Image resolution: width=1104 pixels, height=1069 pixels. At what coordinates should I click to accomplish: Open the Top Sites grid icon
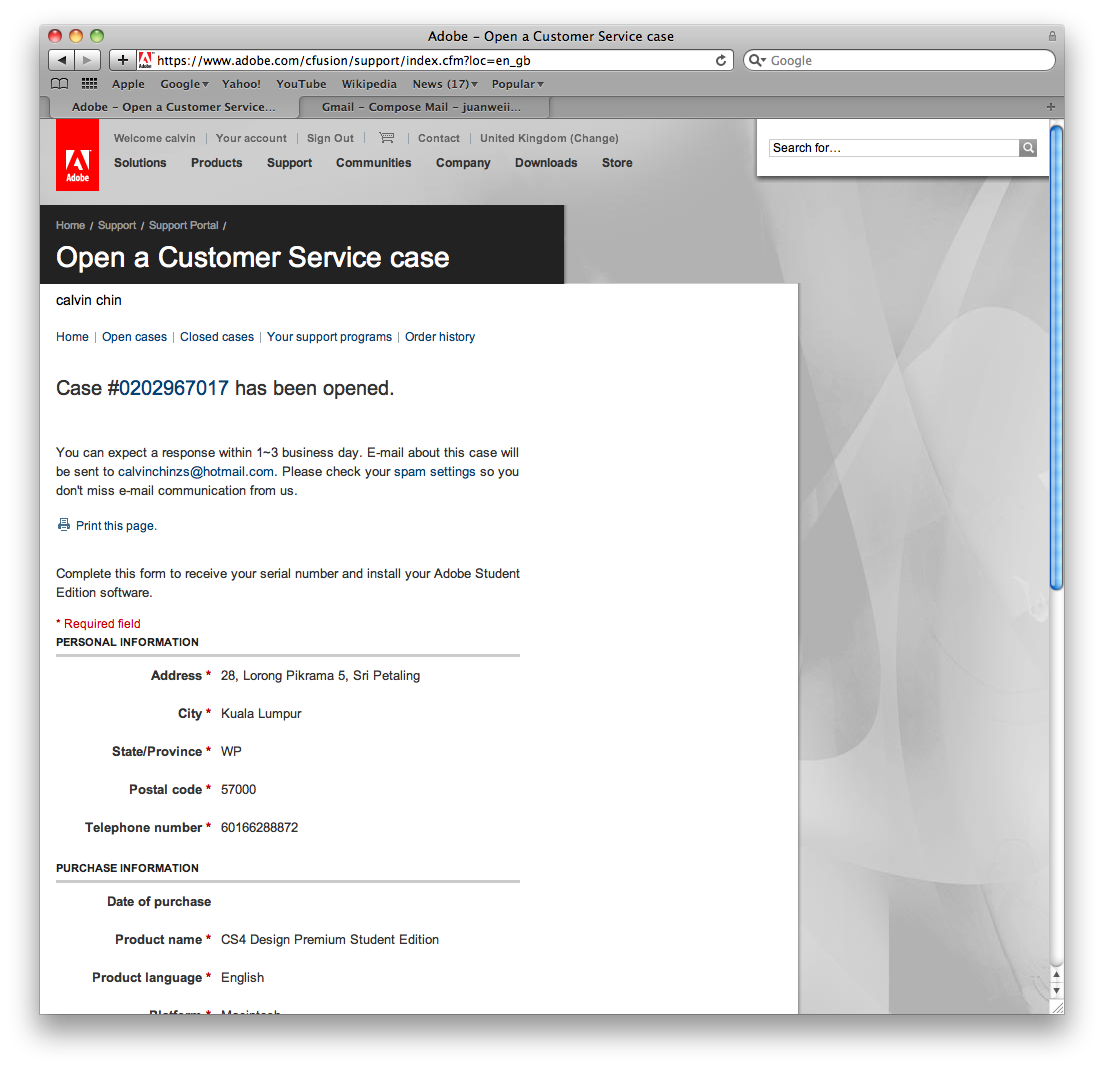coord(89,84)
